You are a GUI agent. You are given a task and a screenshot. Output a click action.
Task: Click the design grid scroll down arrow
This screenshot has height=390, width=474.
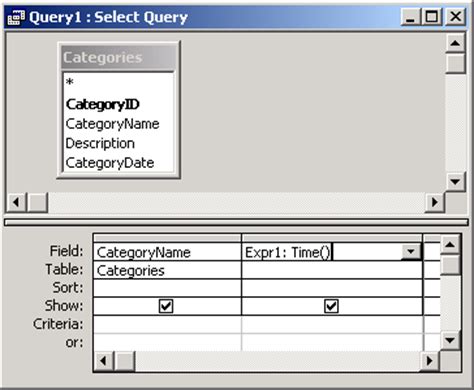450,340
